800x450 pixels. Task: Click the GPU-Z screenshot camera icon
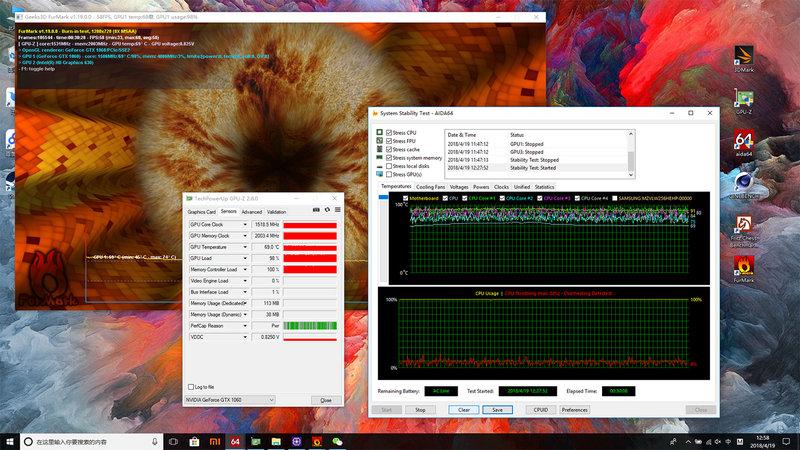click(x=316, y=210)
